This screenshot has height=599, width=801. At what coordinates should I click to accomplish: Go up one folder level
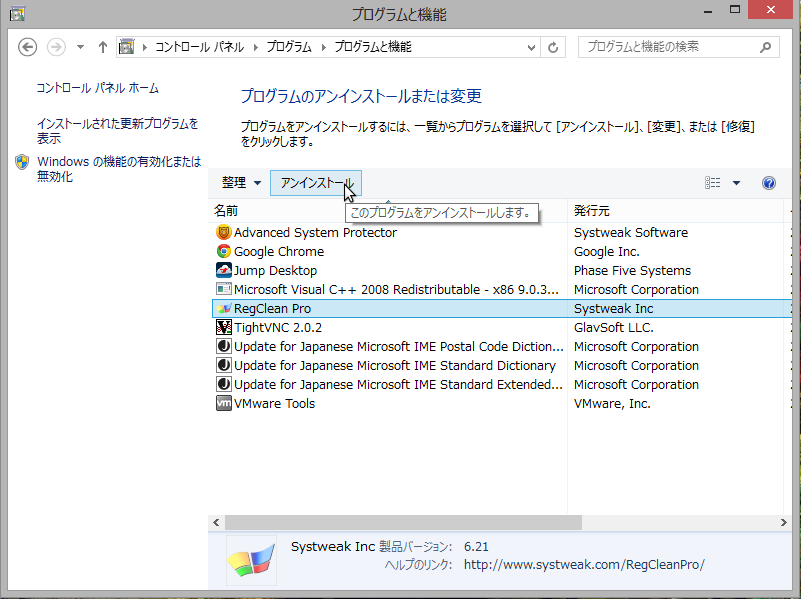point(103,47)
